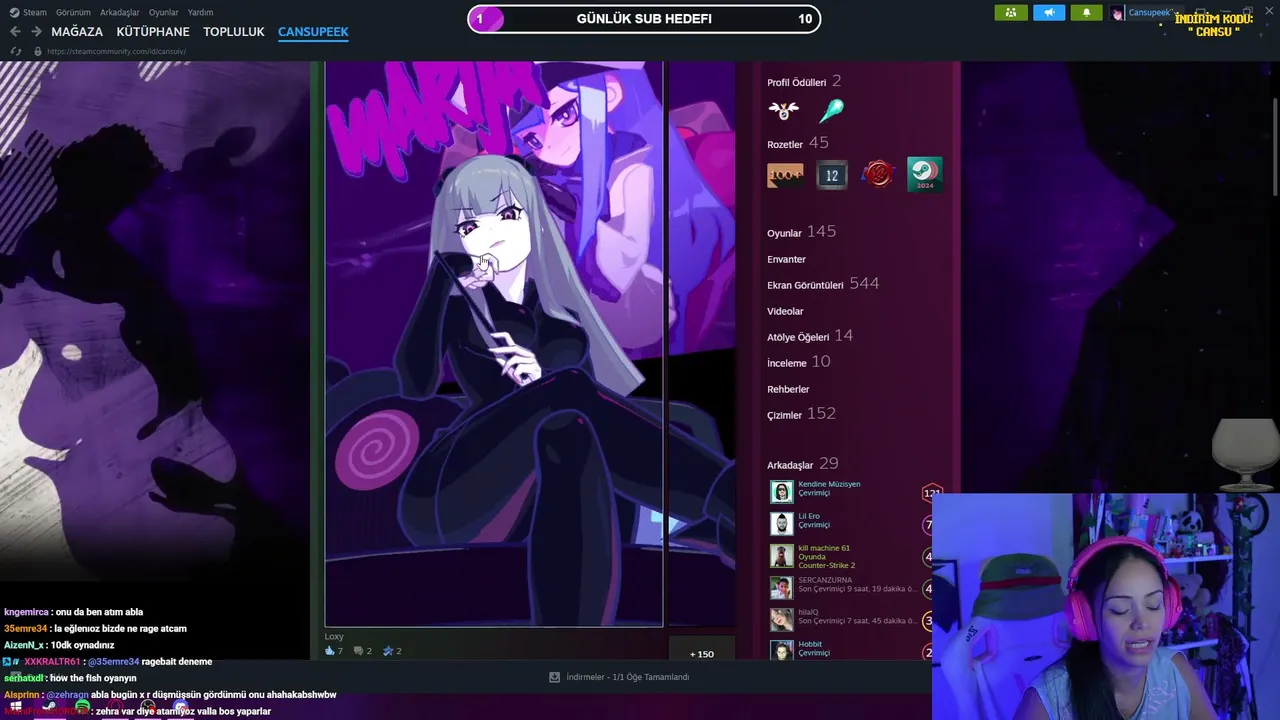Viewport: 1280px width, 720px height.
Task: Click the blue megaphone announcements icon
Action: coord(1049,12)
